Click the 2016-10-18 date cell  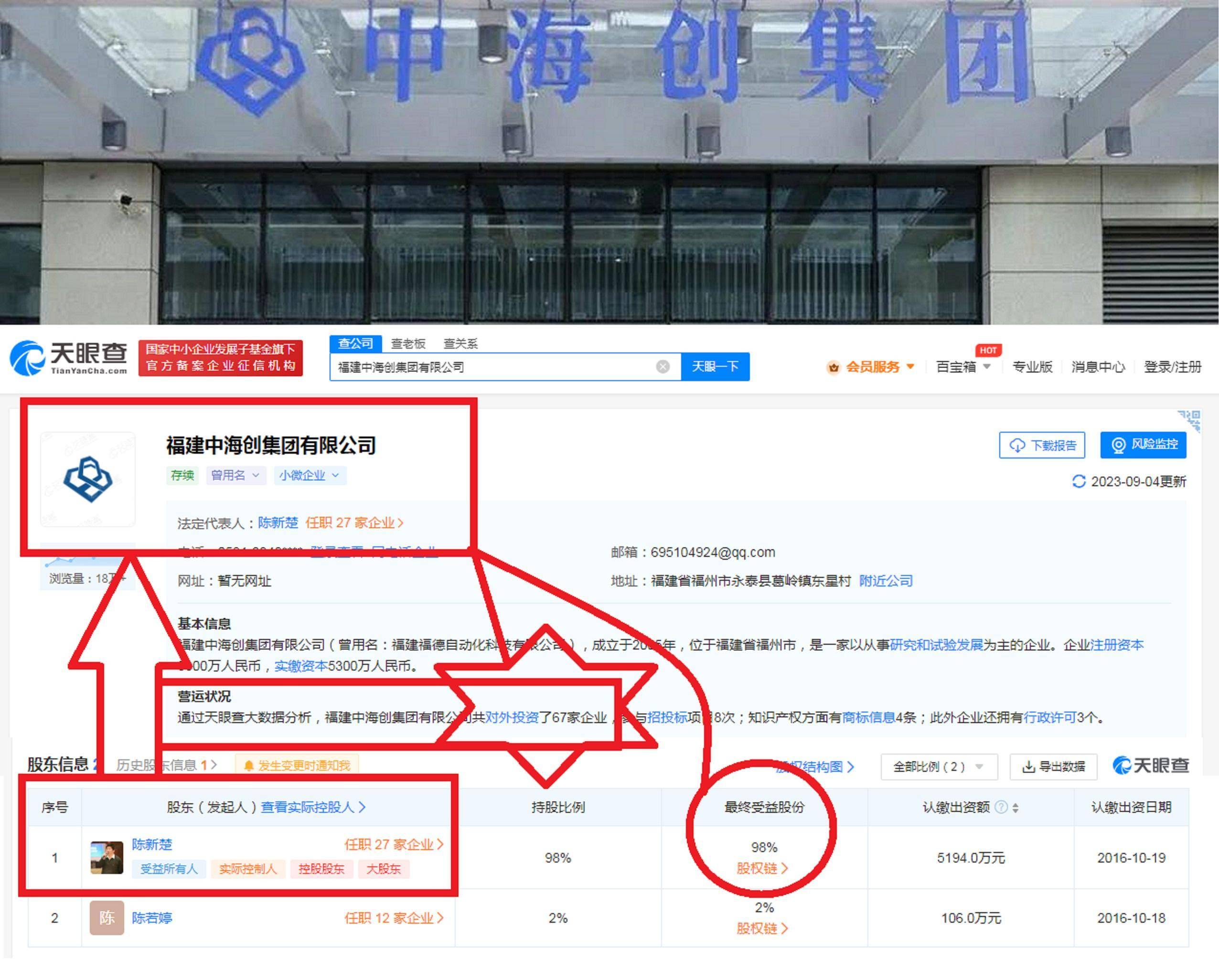coord(1132,918)
